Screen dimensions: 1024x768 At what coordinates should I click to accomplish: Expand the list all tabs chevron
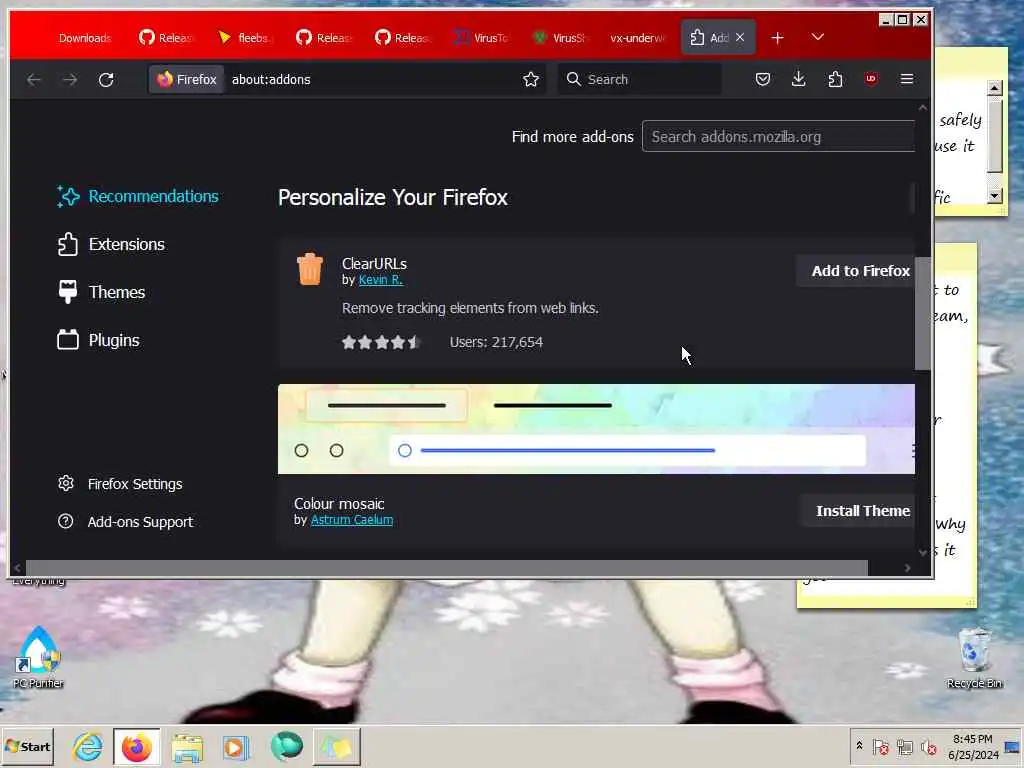[x=818, y=37]
